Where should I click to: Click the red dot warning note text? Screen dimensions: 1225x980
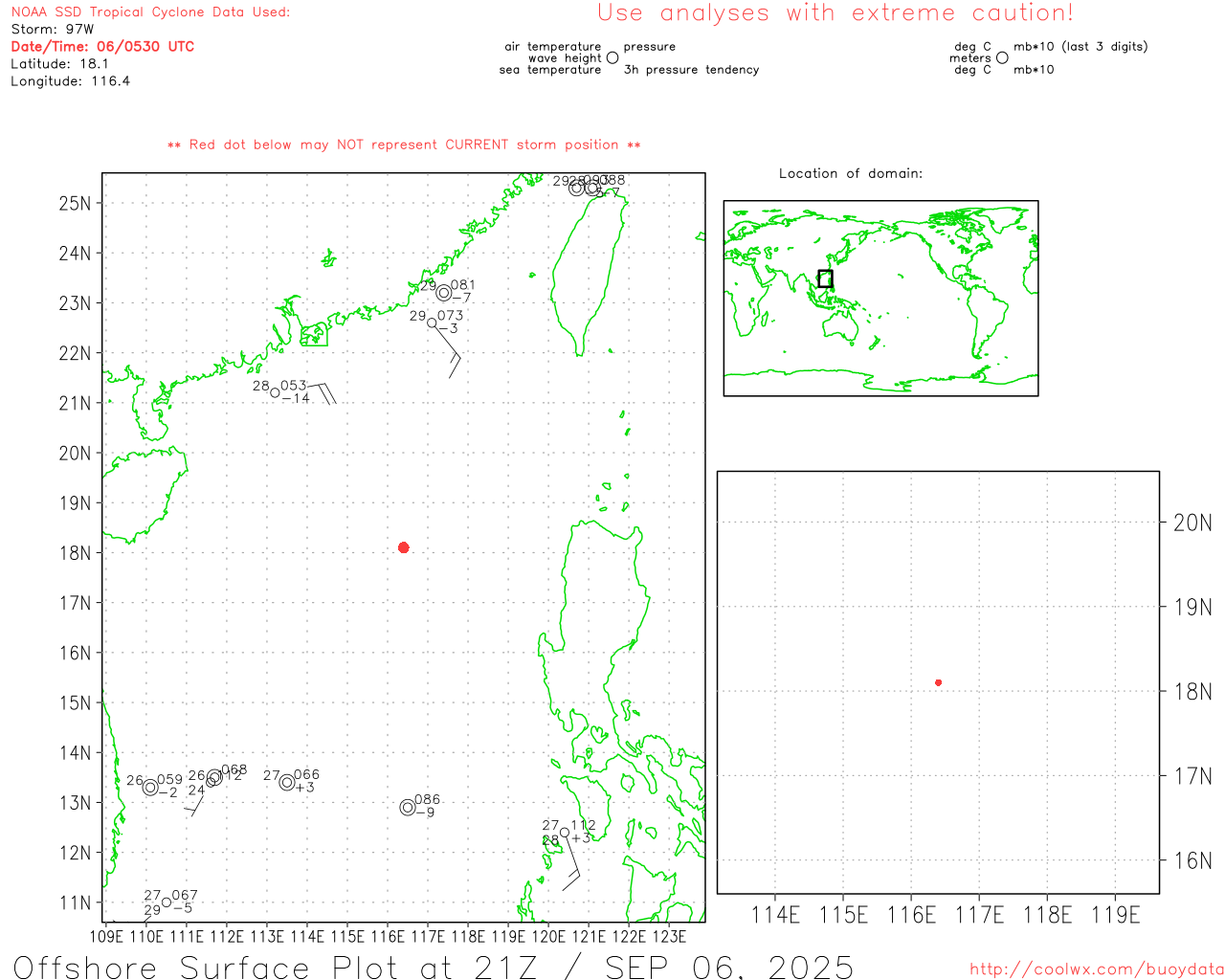[x=404, y=145]
